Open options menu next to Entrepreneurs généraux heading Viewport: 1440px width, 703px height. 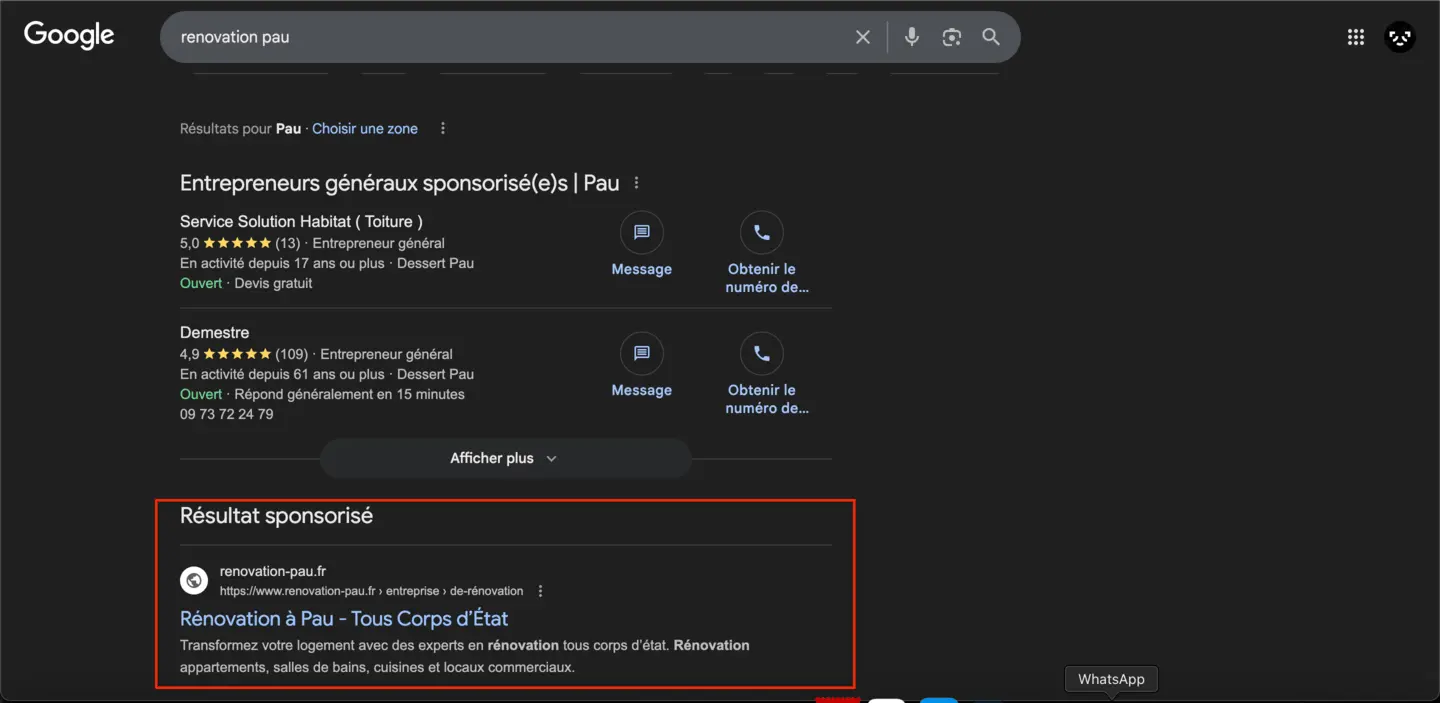(x=636, y=183)
